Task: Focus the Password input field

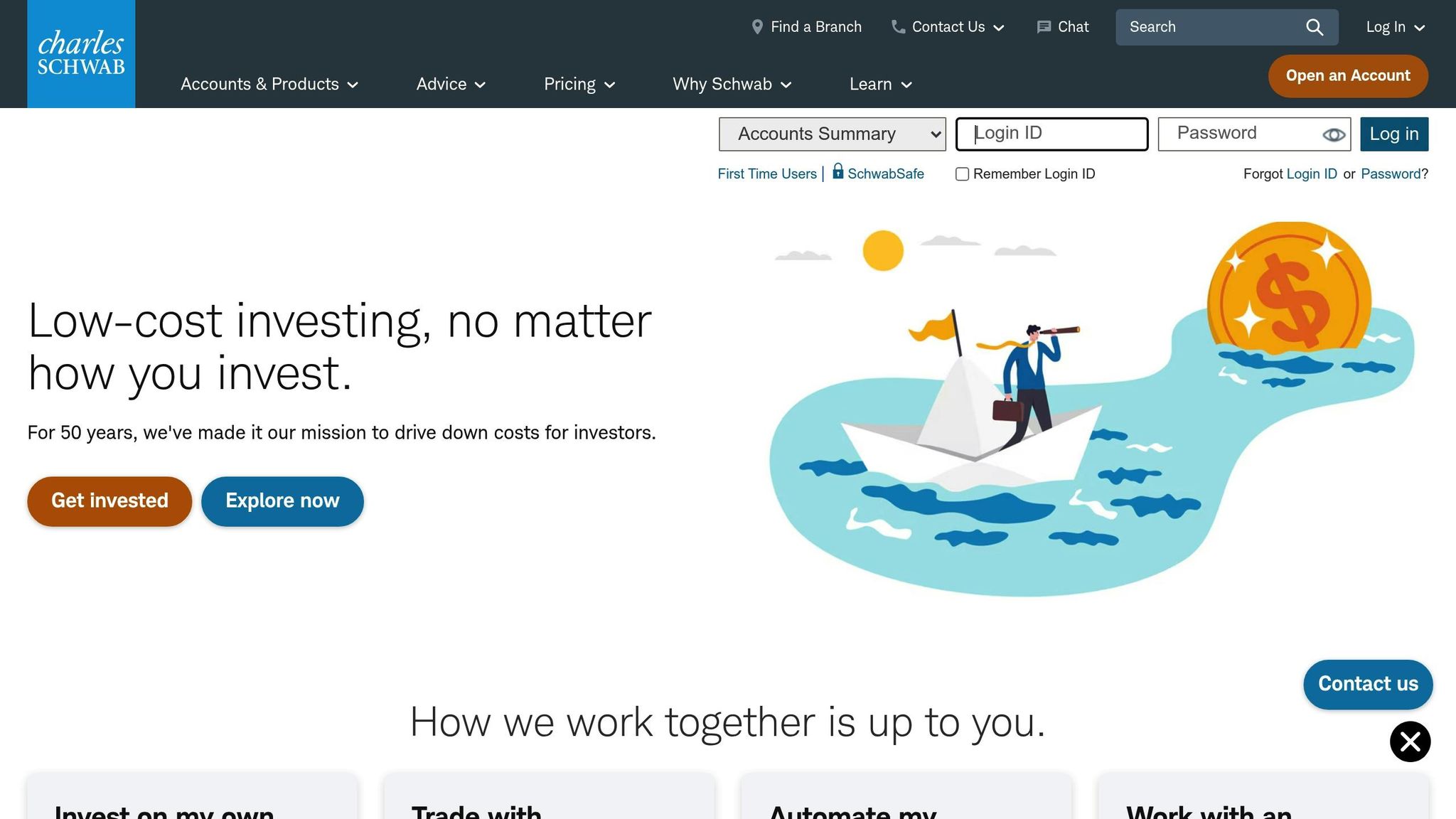Action: (1254, 134)
